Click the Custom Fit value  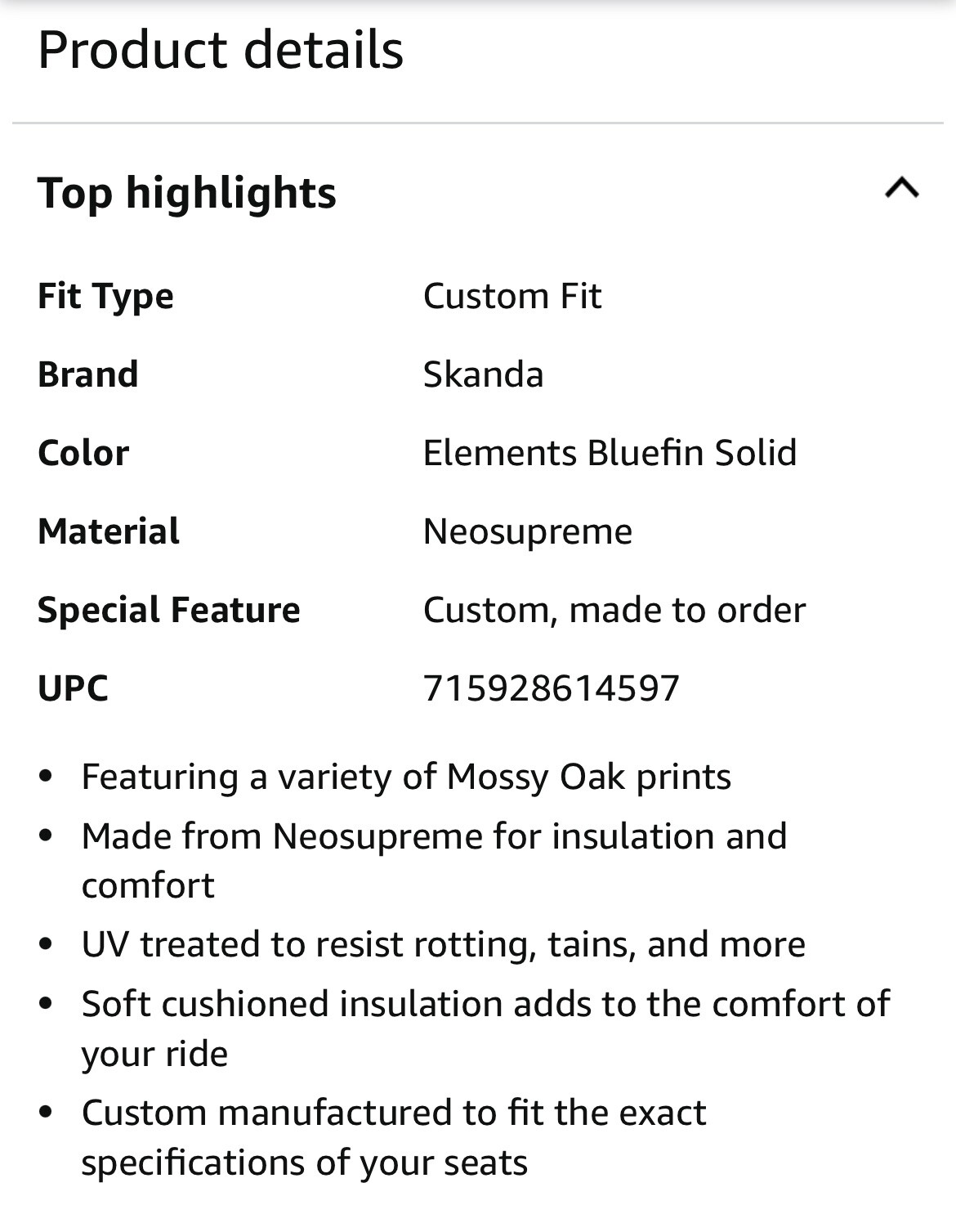(512, 296)
